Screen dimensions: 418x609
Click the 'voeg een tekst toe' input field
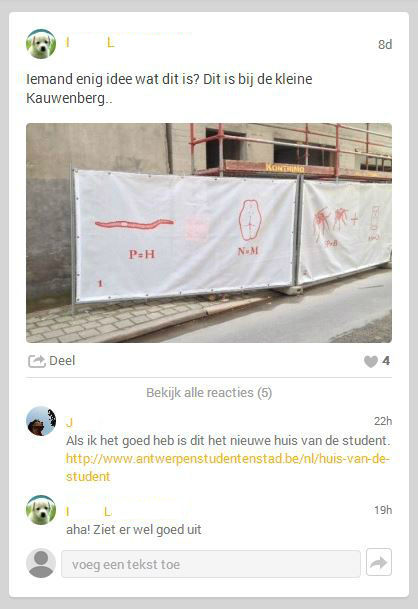[x=211, y=564]
